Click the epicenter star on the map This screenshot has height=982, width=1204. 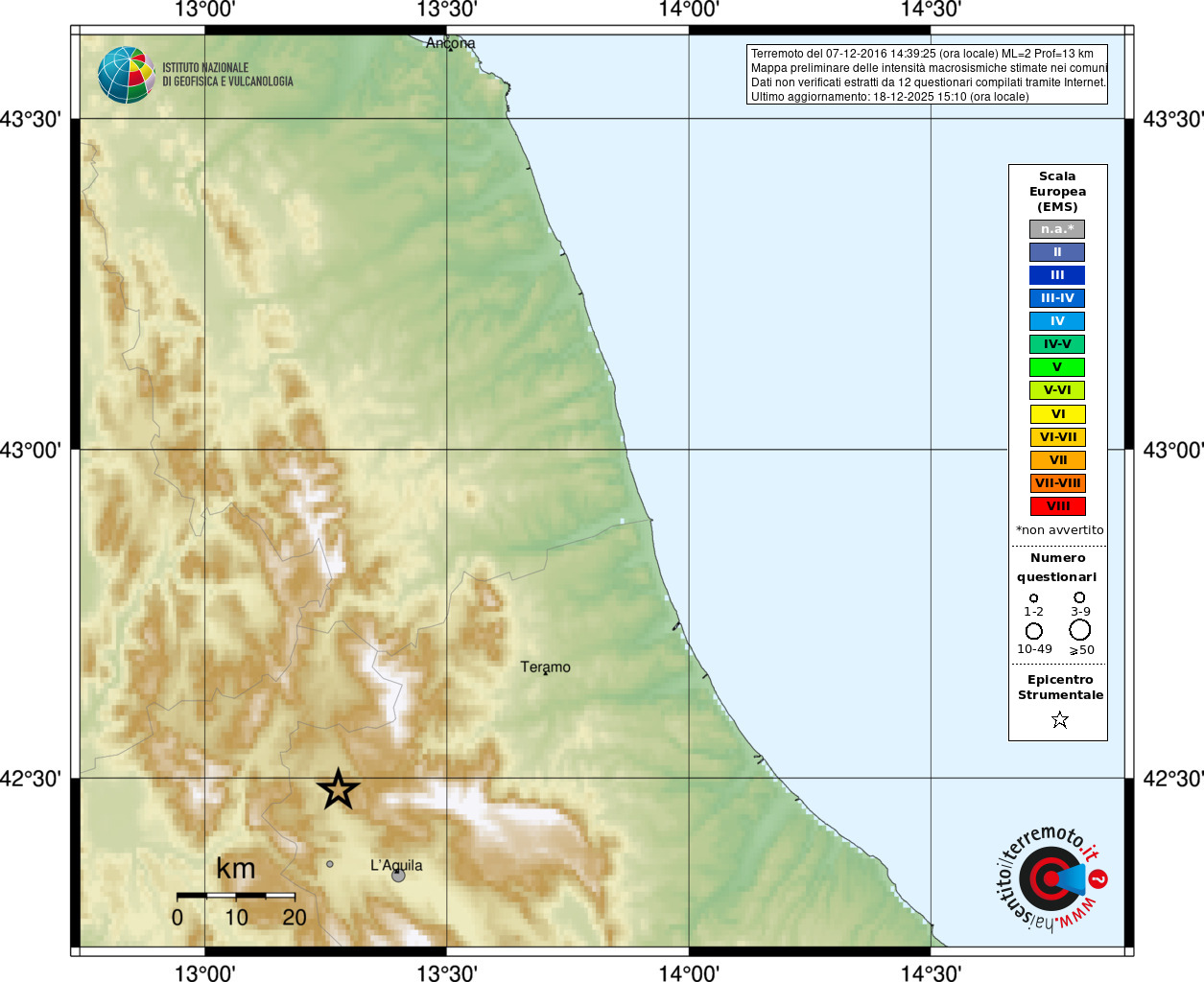point(338,790)
